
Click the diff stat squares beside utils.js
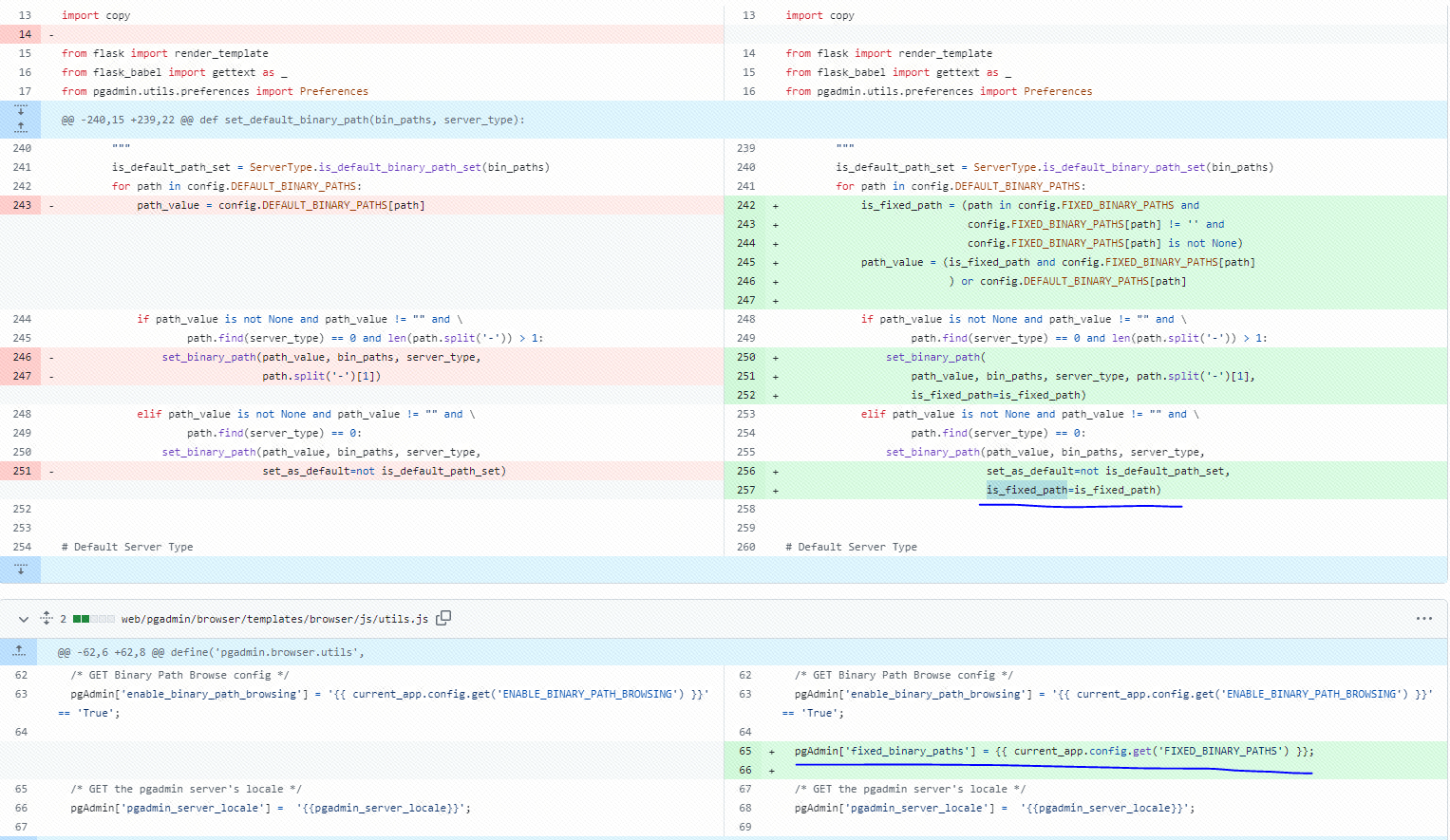click(93, 619)
